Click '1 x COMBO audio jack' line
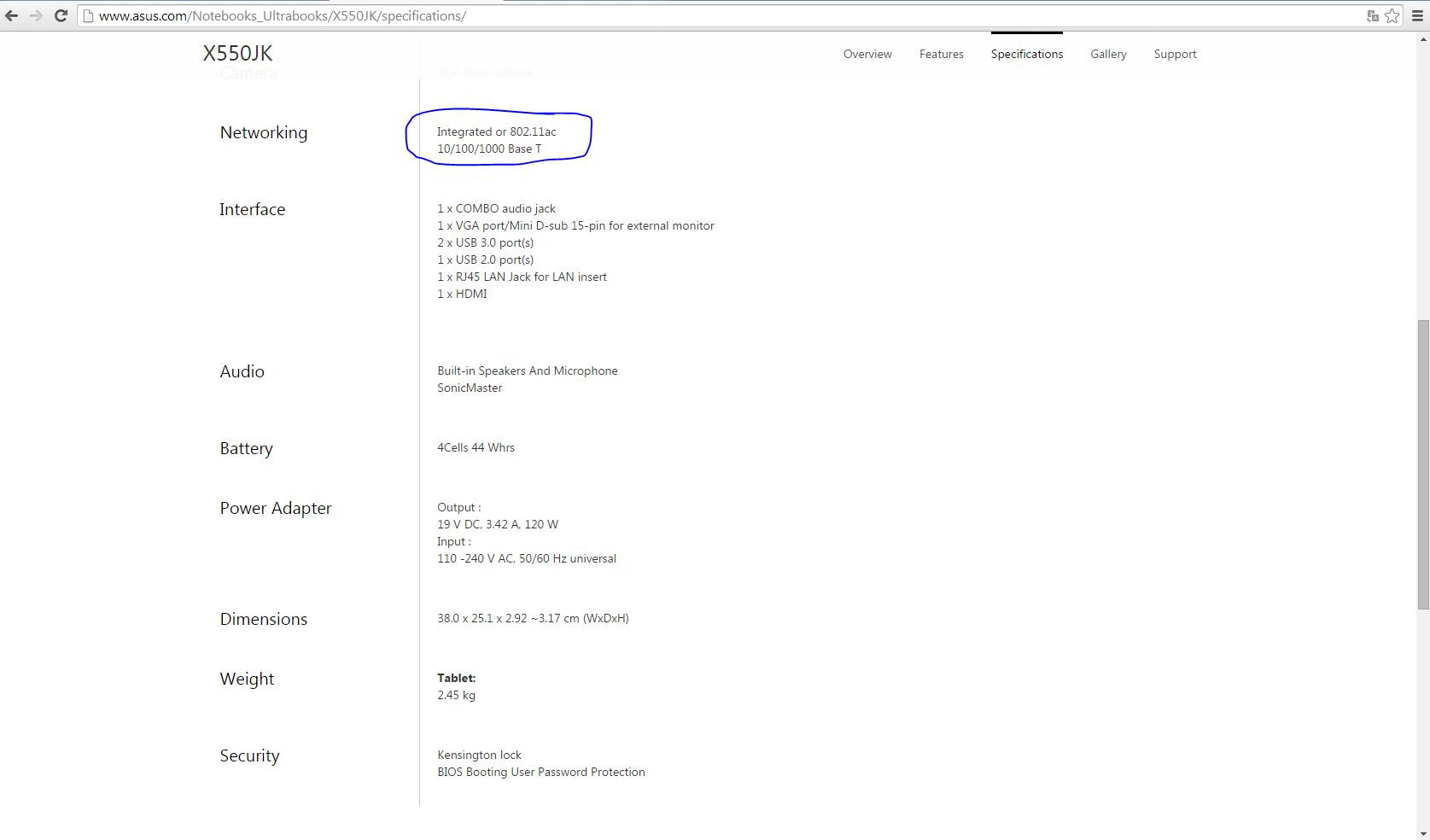 coord(496,208)
